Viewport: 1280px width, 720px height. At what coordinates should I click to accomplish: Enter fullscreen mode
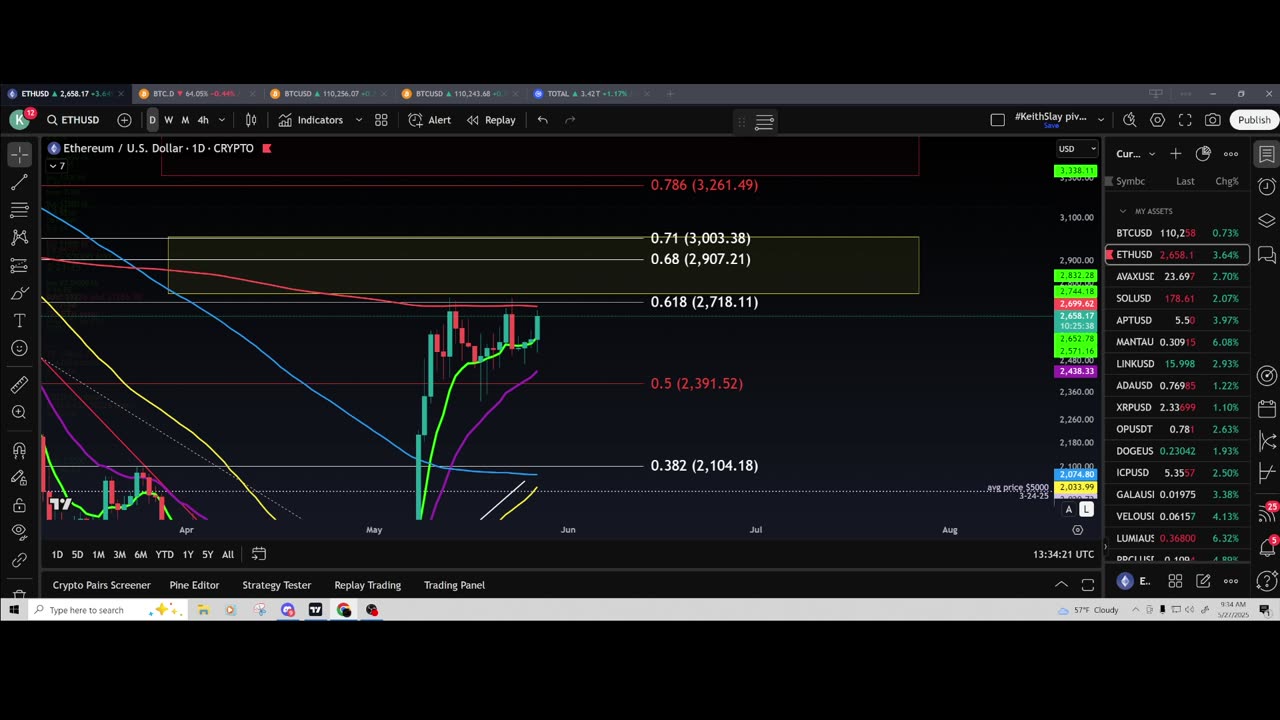click(1185, 120)
